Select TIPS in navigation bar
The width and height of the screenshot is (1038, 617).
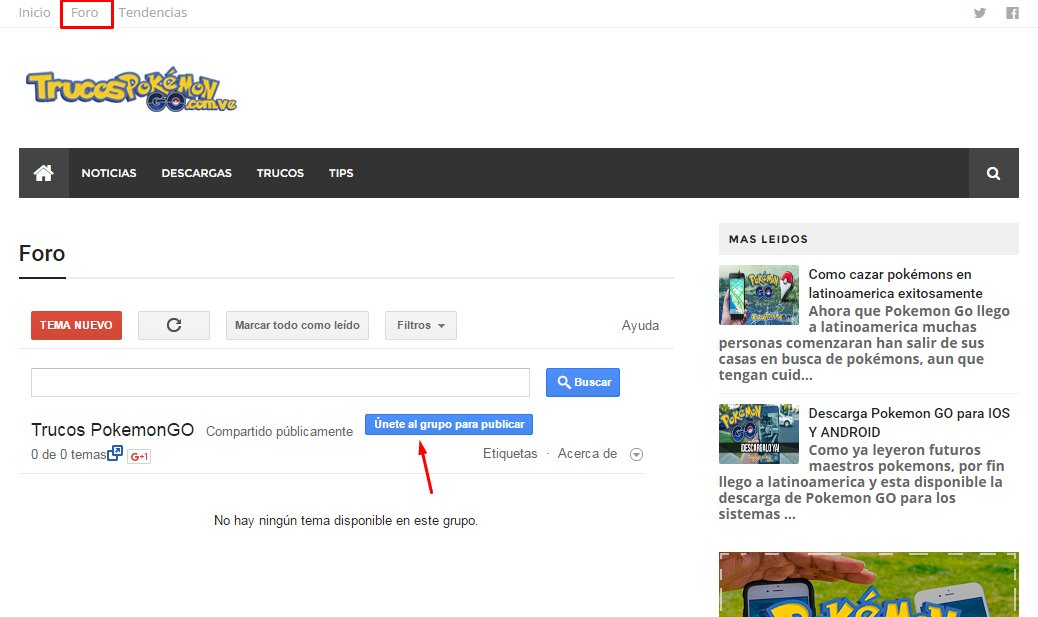click(x=341, y=173)
